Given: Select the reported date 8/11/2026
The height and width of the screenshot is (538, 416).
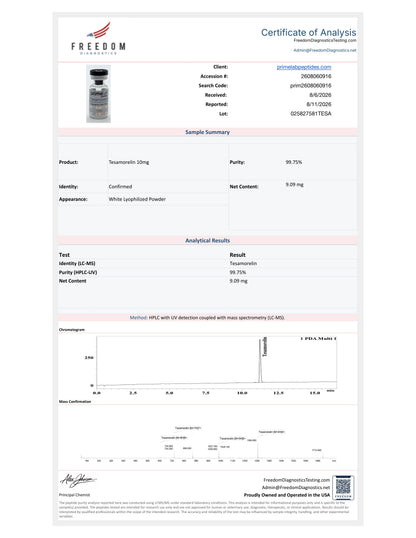Looking at the screenshot, I should pyautogui.click(x=319, y=104).
